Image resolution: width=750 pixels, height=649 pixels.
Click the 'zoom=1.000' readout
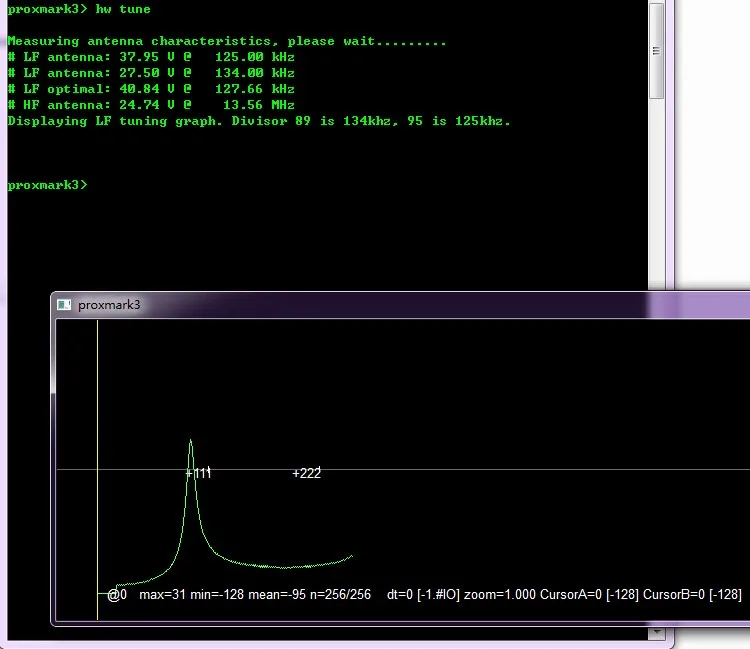(x=500, y=594)
